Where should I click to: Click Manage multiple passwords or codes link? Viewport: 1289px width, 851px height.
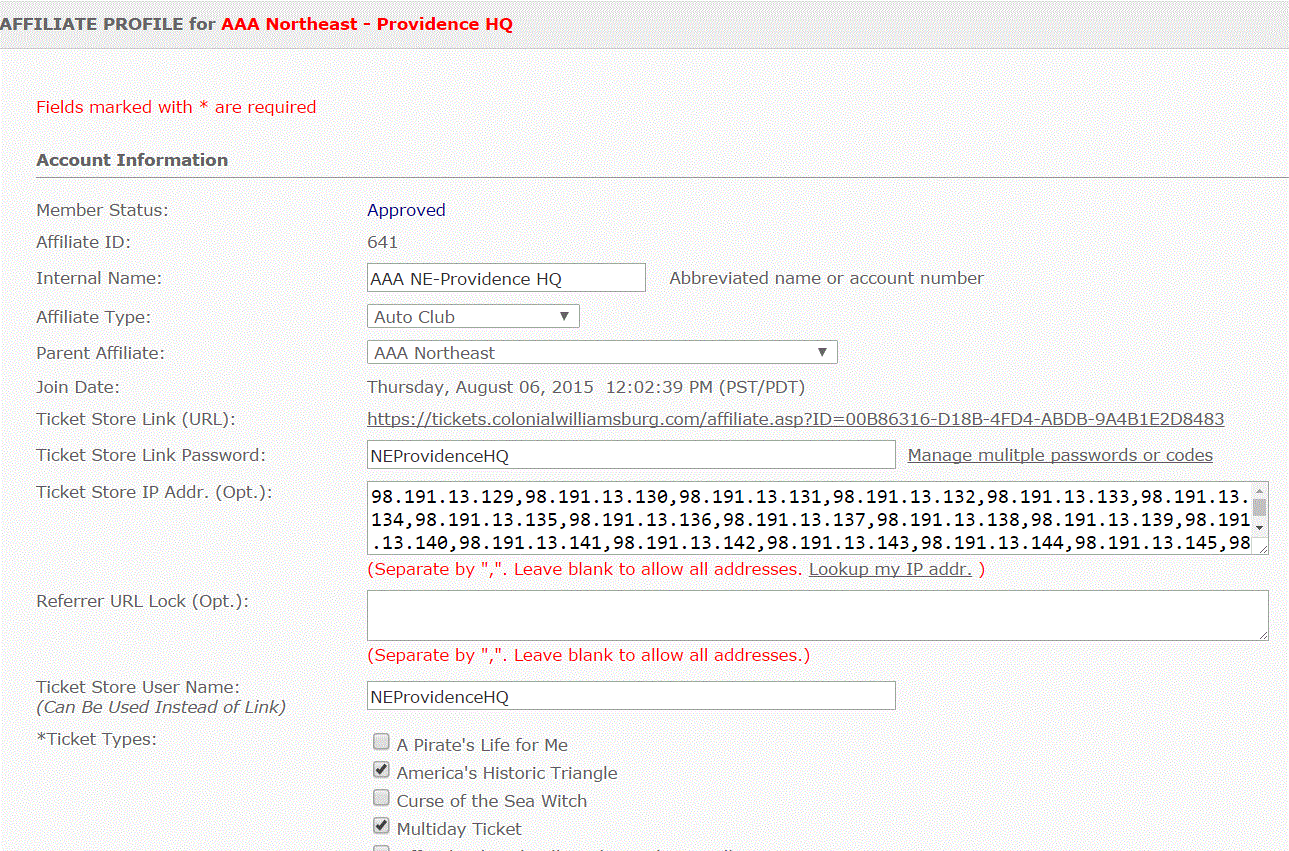click(1060, 455)
